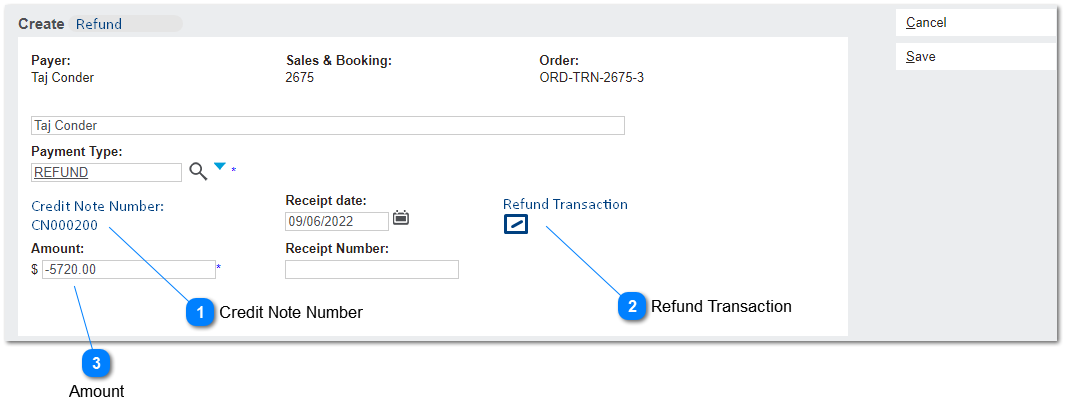Cancel the refund creation
This screenshot has height=417, width=1066.
(976, 22)
